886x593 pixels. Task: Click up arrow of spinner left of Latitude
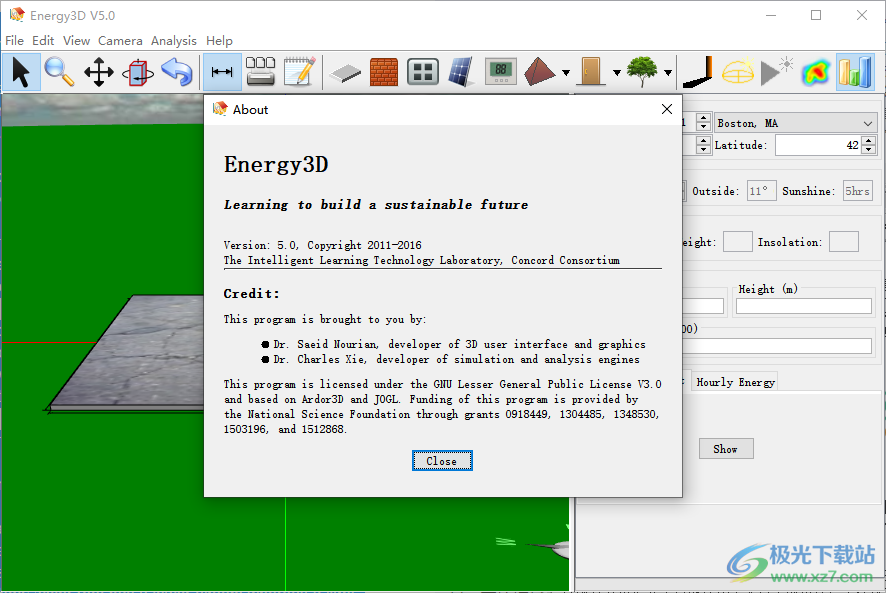pos(703,140)
